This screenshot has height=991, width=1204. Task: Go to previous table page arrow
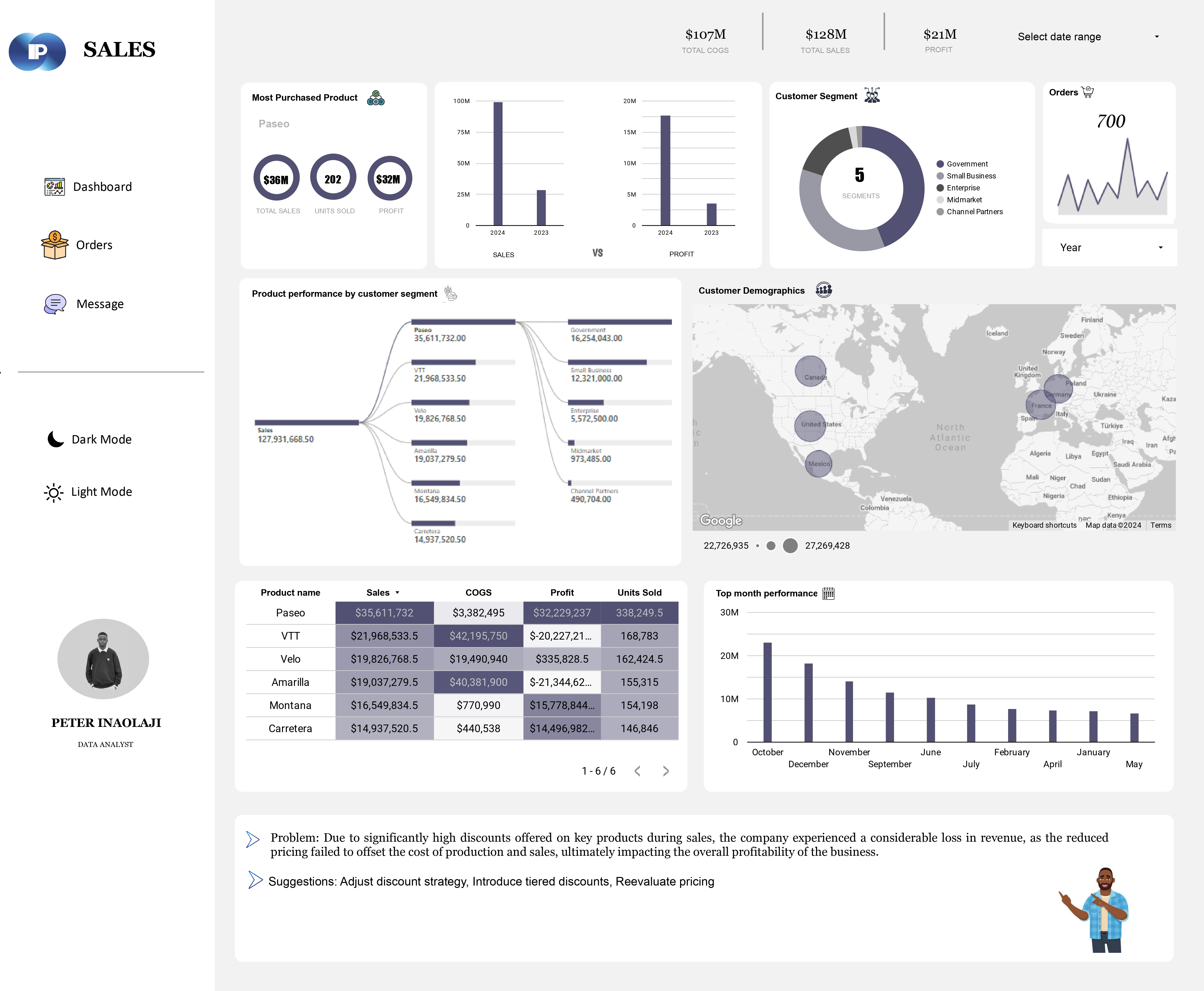pyautogui.click(x=637, y=771)
